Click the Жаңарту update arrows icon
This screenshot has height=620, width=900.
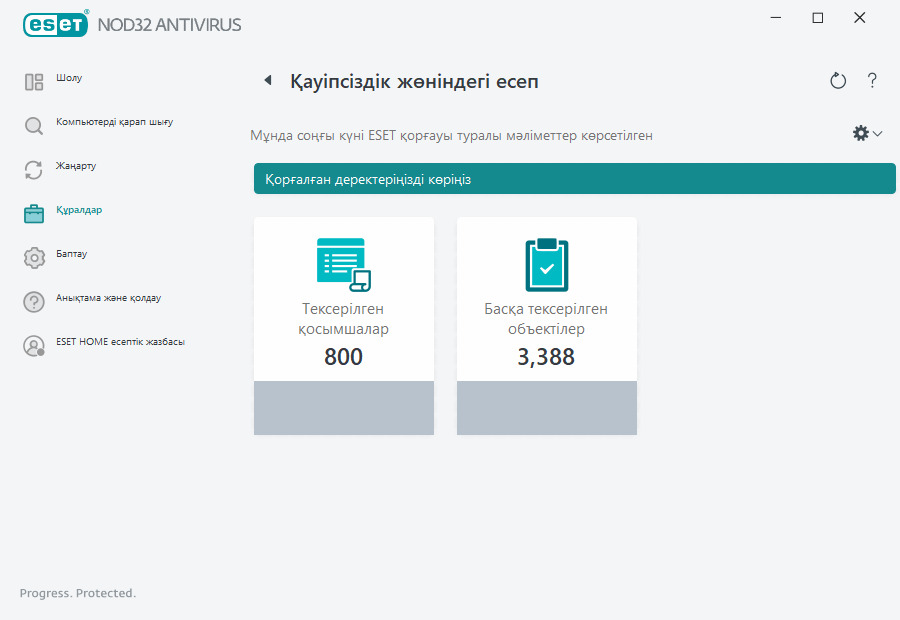[34, 170]
